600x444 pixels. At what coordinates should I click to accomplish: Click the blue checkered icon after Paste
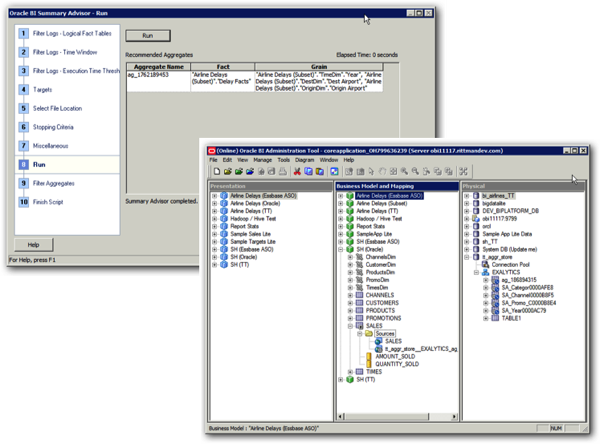click(x=334, y=171)
